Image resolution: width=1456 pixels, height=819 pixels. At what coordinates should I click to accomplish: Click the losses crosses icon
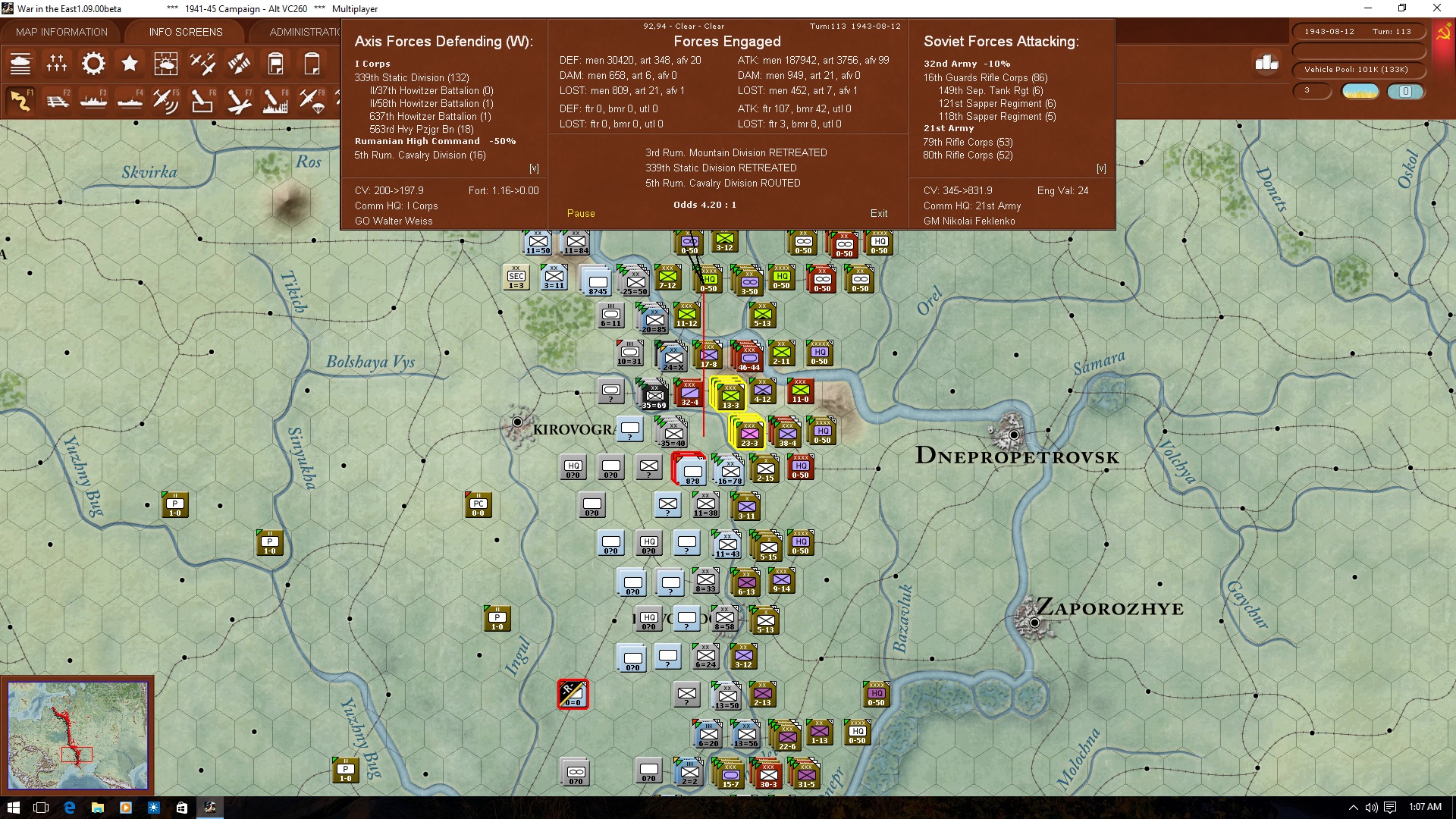tap(57, 64)
